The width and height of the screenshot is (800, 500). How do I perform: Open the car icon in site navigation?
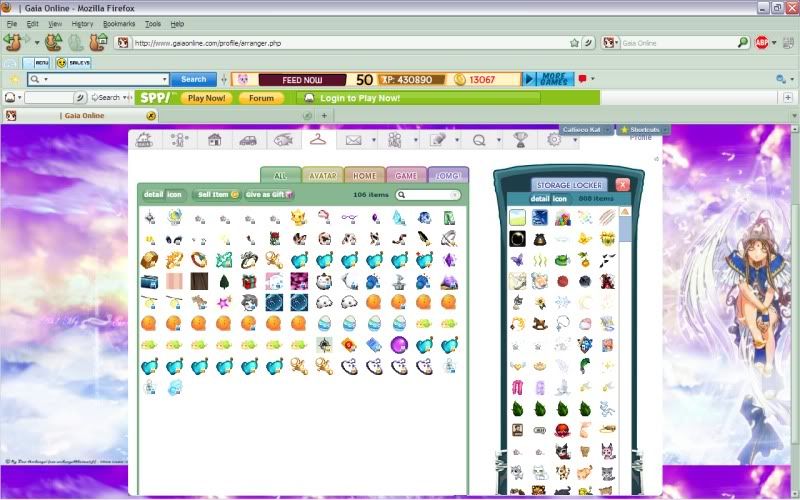248,140
